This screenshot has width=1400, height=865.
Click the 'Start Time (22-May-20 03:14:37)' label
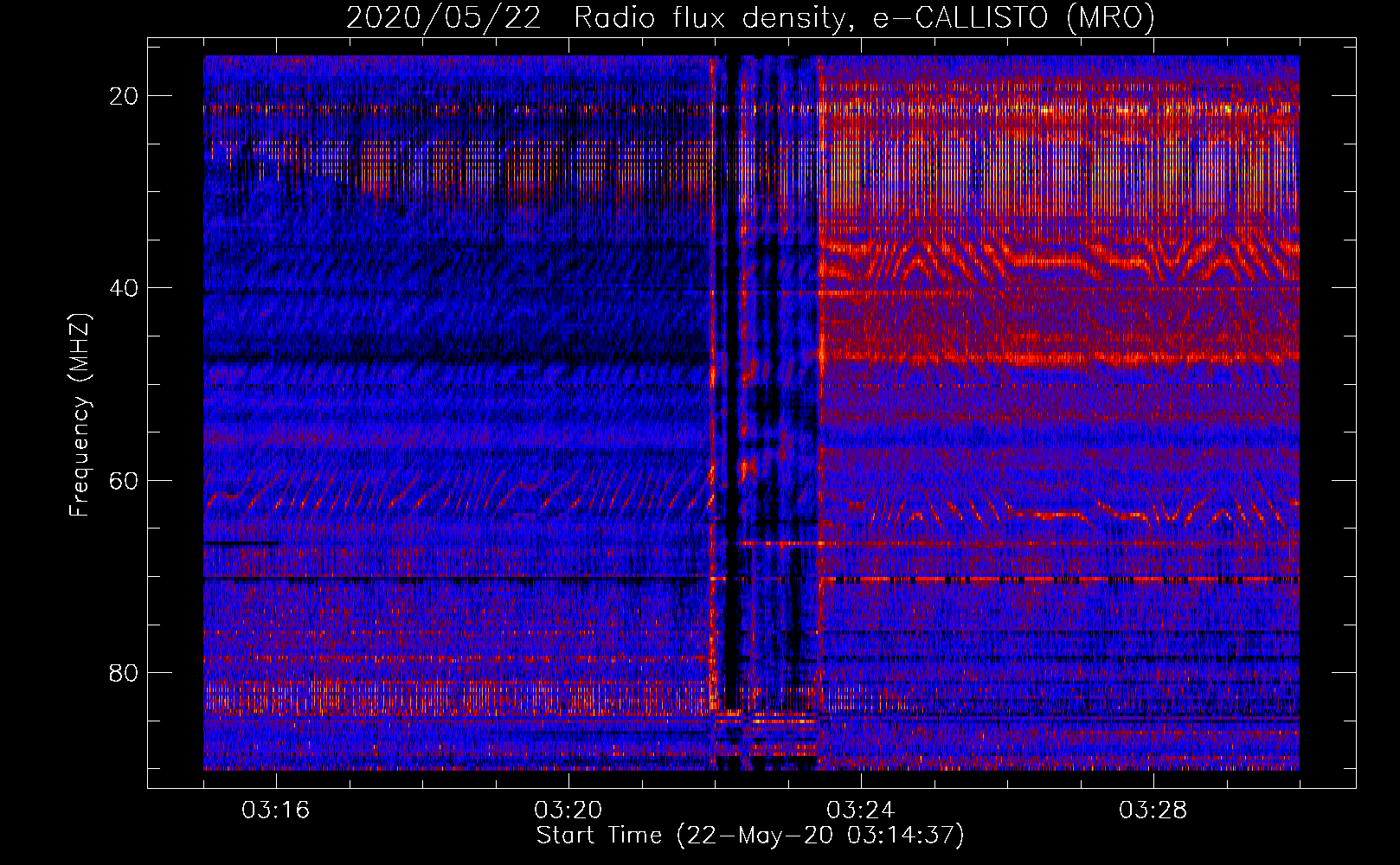click(750, 836)
